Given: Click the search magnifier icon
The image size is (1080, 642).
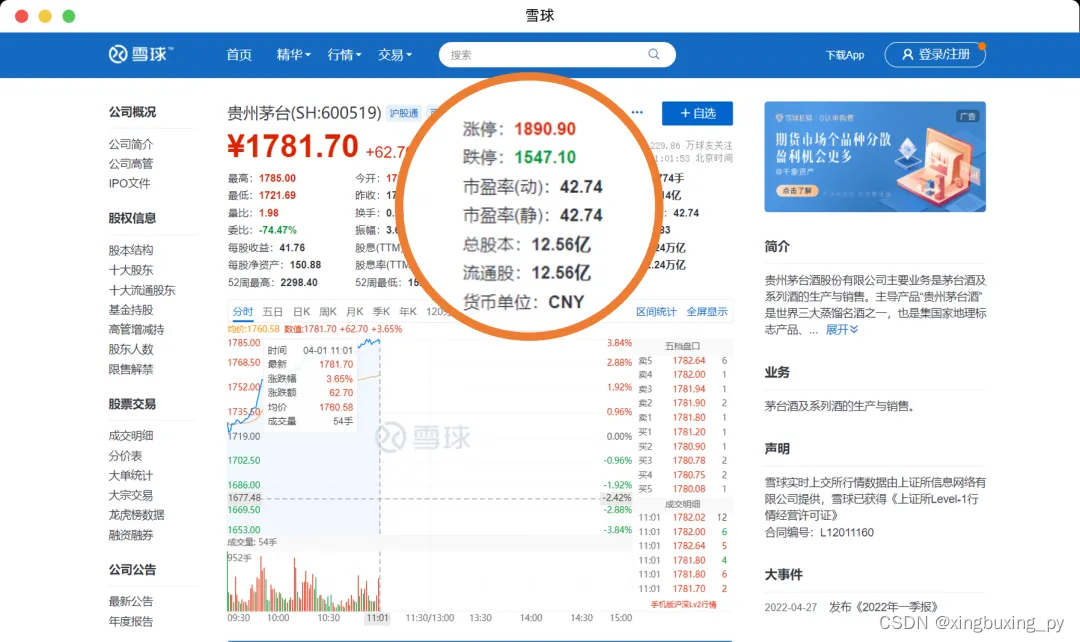Looking at the screenshot, I should [x=654, y=54].
